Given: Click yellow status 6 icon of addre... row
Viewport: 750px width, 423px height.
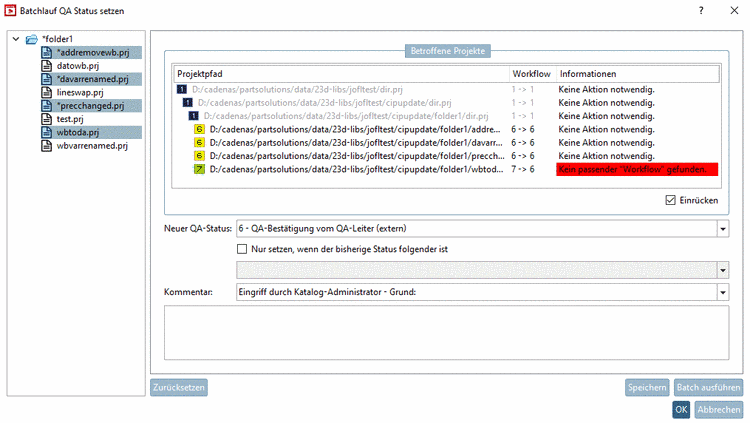Looking at the screenshot, I should click(x=199, y=129).
